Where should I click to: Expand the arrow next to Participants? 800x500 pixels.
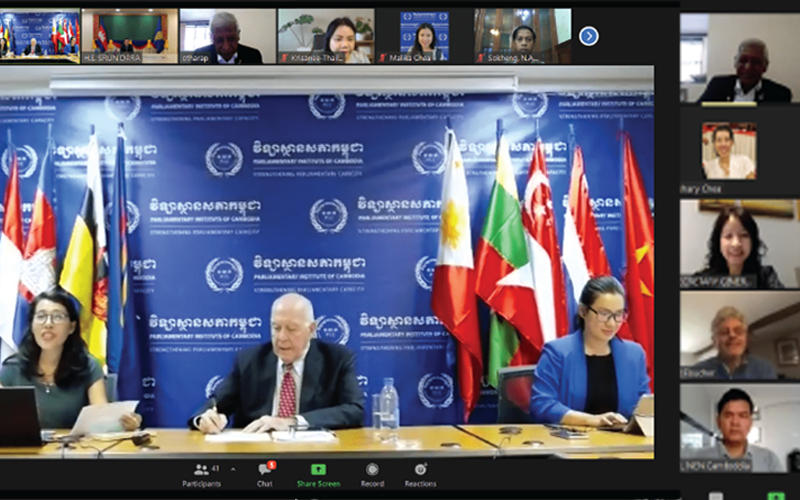[x=233, y=469]
